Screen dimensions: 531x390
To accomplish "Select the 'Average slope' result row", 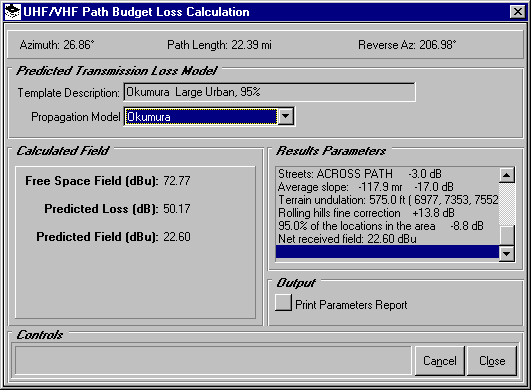I will pos(387,187).
